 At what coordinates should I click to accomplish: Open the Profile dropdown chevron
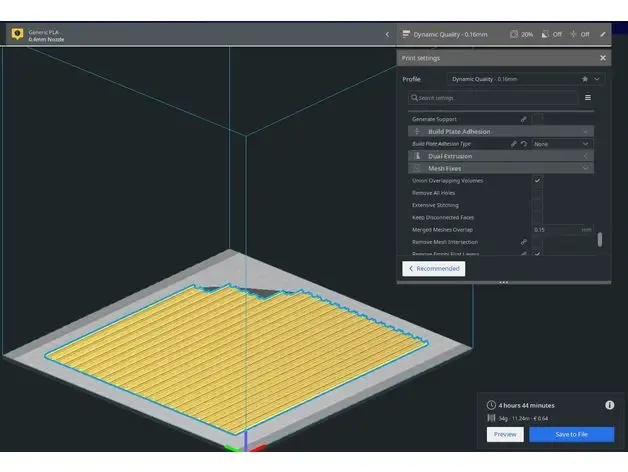click(x=597, y=79)
